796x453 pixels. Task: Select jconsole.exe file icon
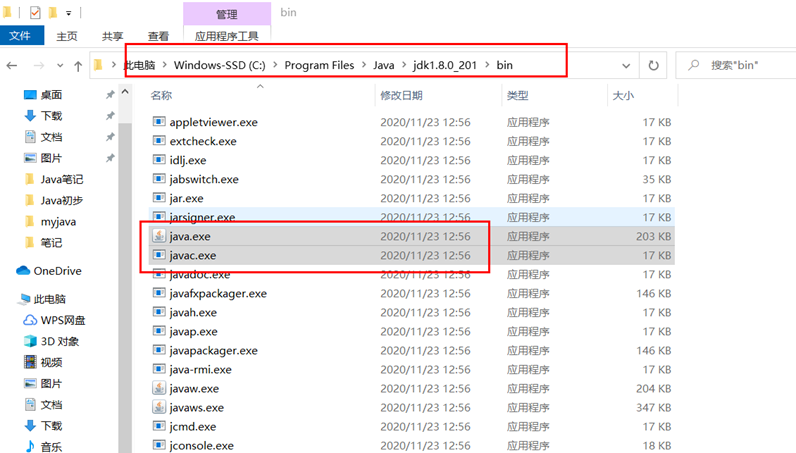click(159, 445)
